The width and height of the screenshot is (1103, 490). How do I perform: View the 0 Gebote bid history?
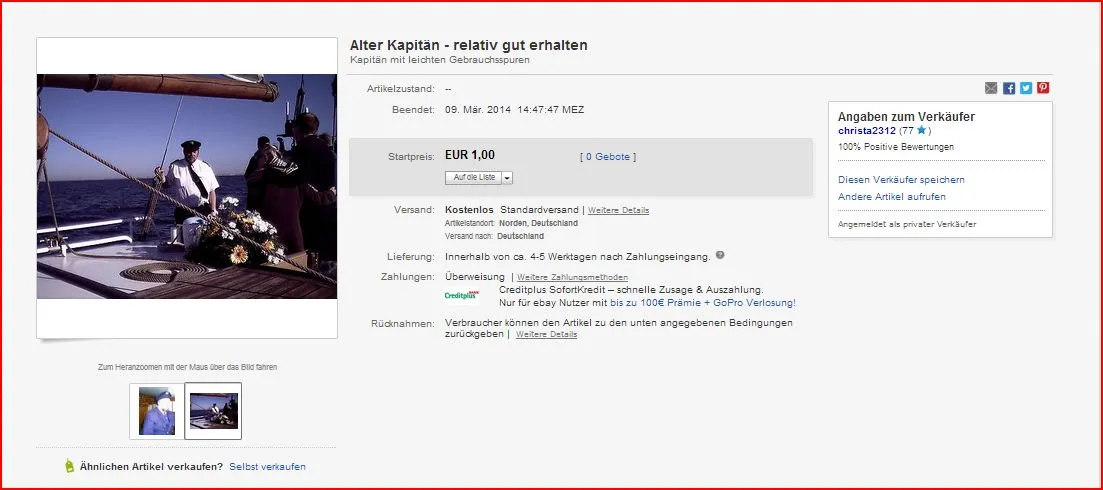(x=607, y=157)
